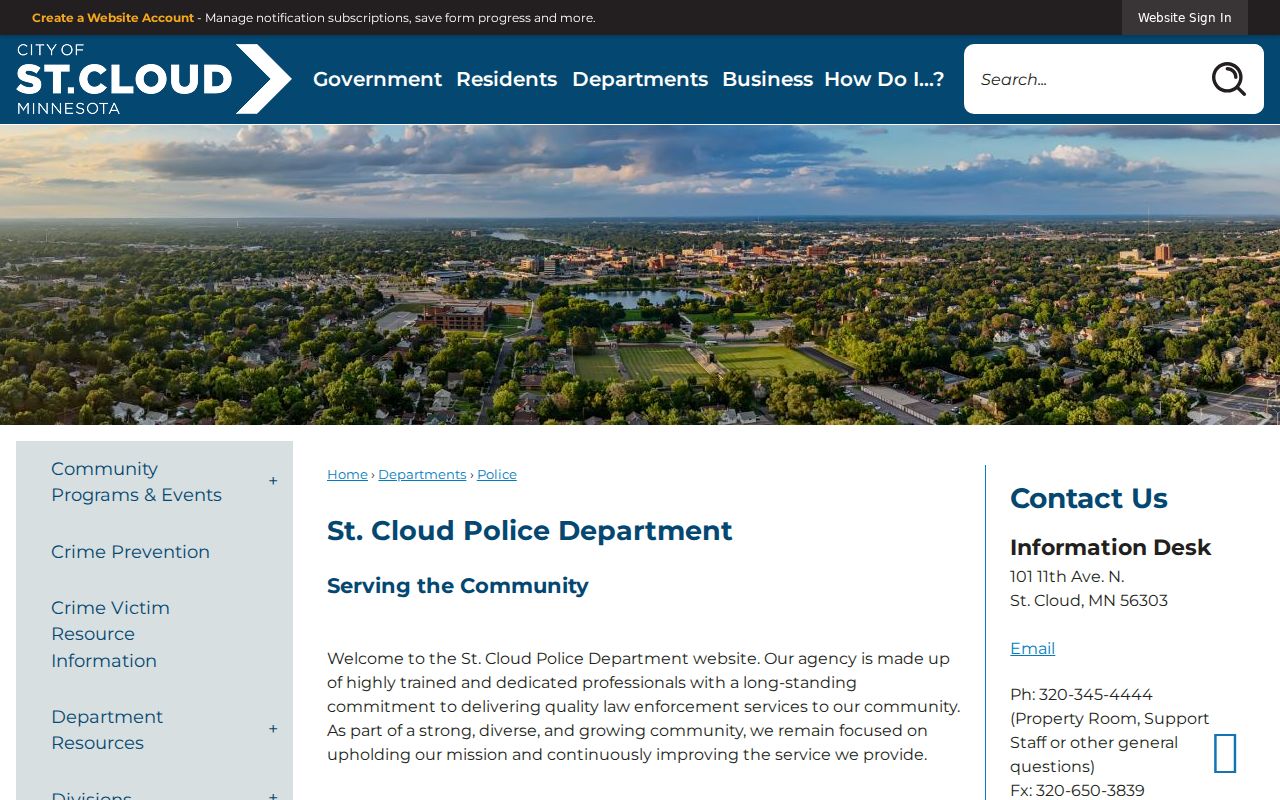Open Department Resources sidebar link
1280x800 pixels.
(x=107, y=730)
